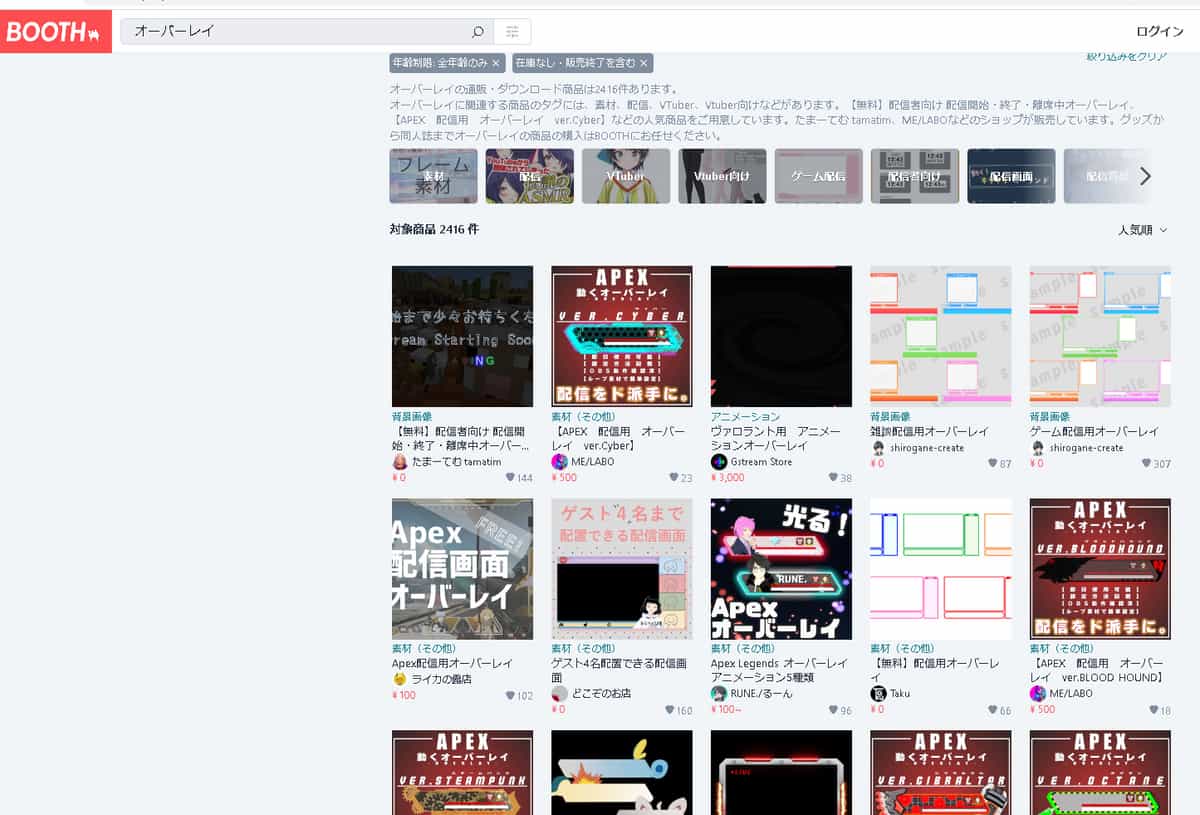Click the search magnifier icon
This screenshot has width=1200, height=815.
pyautogui.click(x=478, y=31)
